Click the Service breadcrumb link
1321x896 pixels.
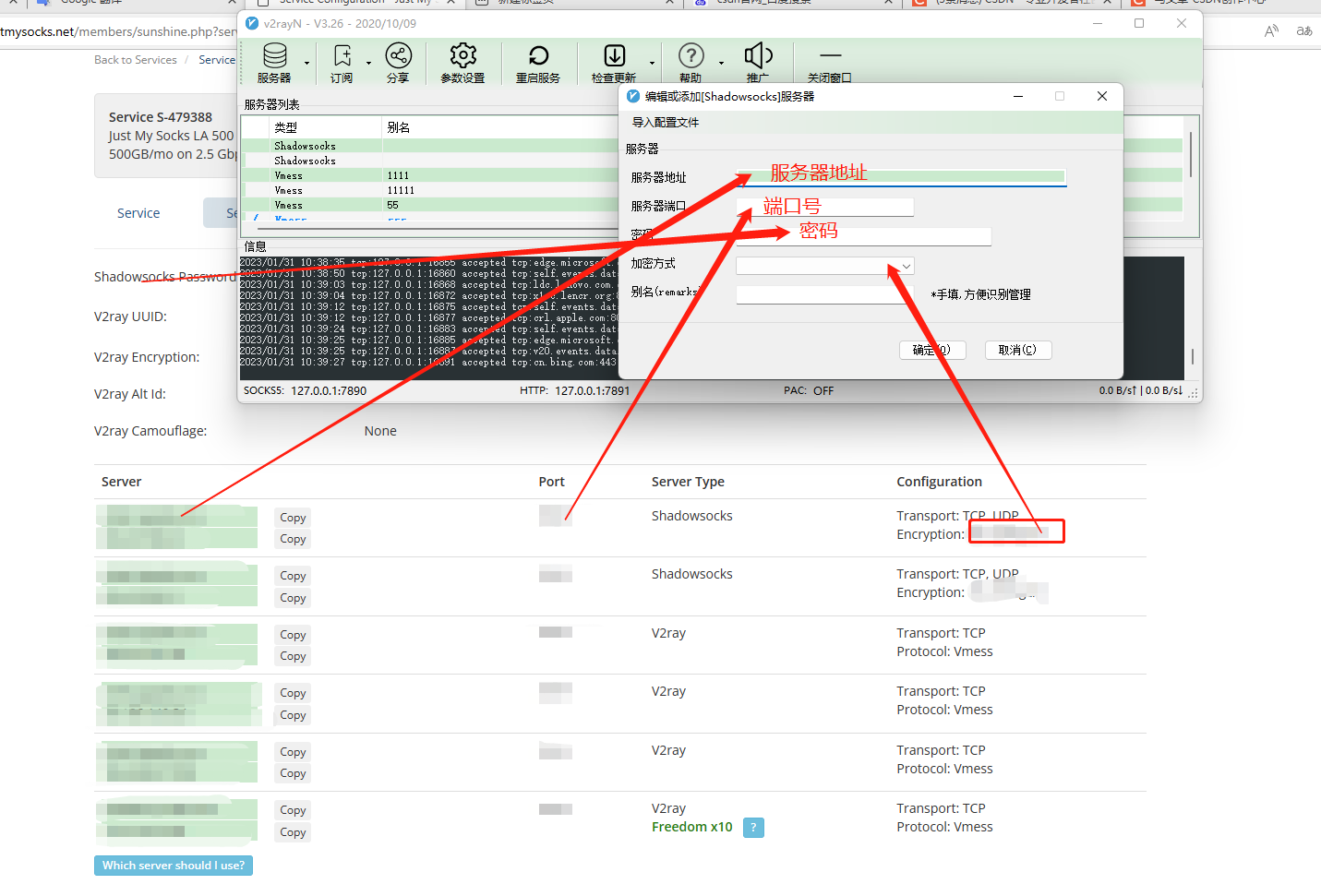point(217,60)
